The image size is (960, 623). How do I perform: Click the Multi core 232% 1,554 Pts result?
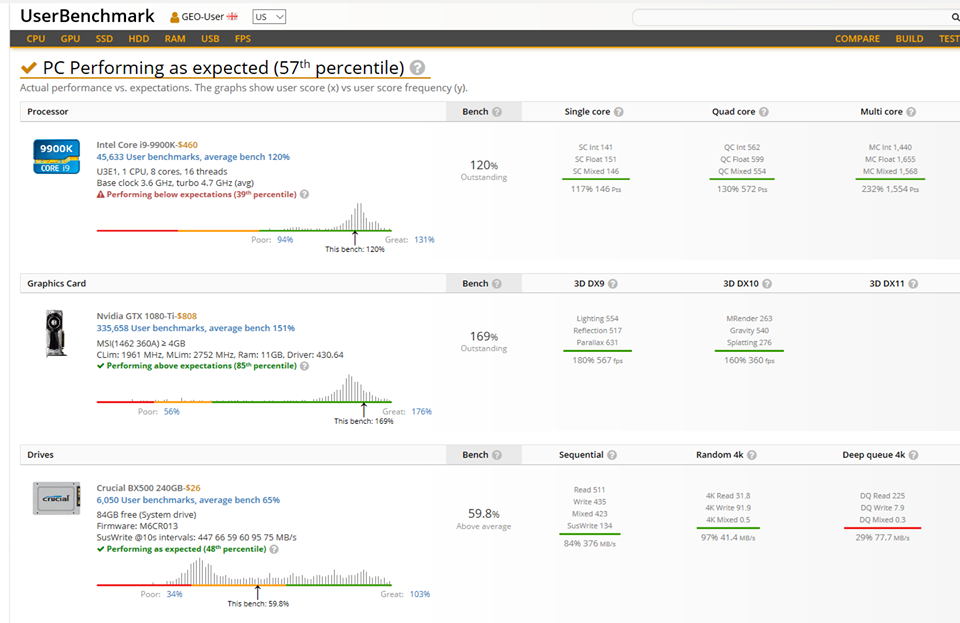pyautogui.click(x=890, y=190)
